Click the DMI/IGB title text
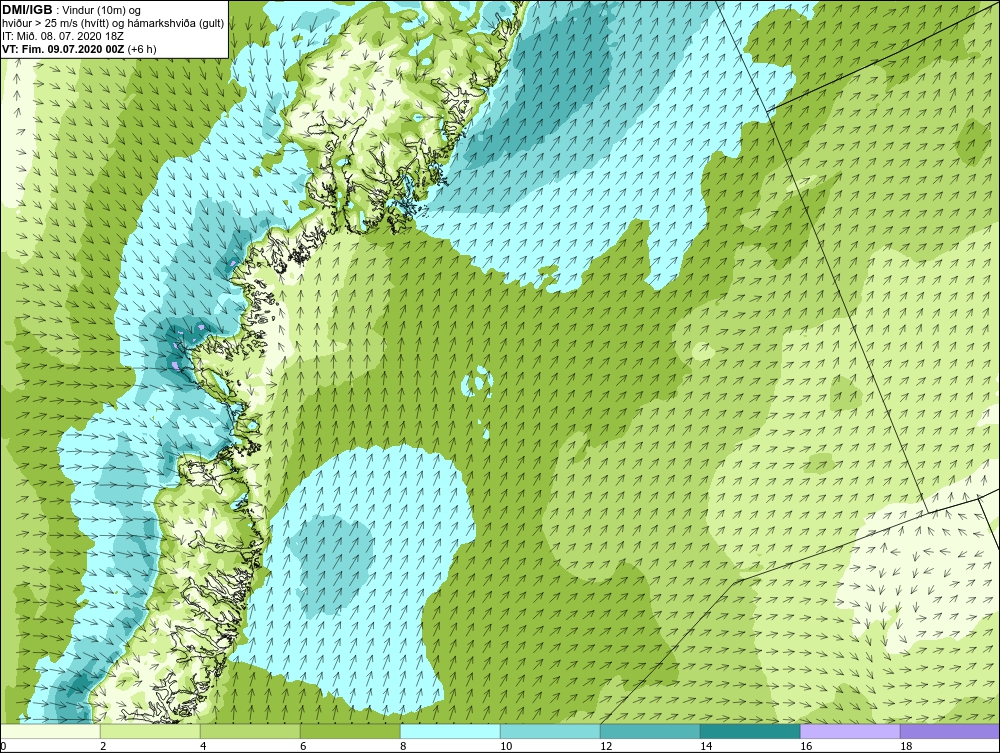The width and height of the screenshot is (1000, 753). 27,10
